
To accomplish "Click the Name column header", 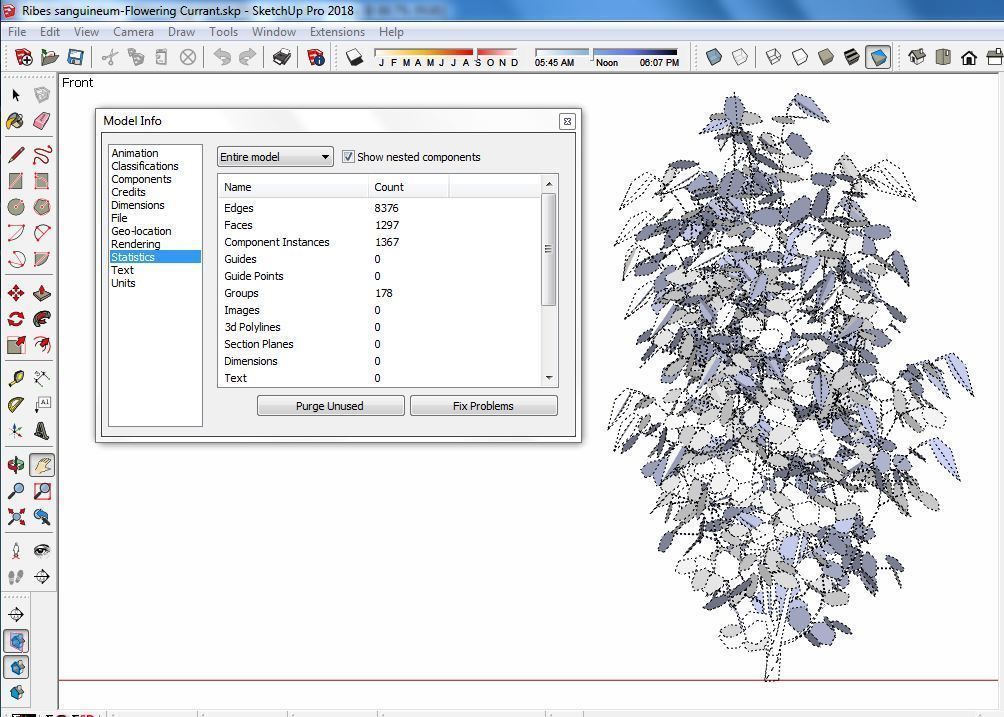I will [x=293, y=187].
